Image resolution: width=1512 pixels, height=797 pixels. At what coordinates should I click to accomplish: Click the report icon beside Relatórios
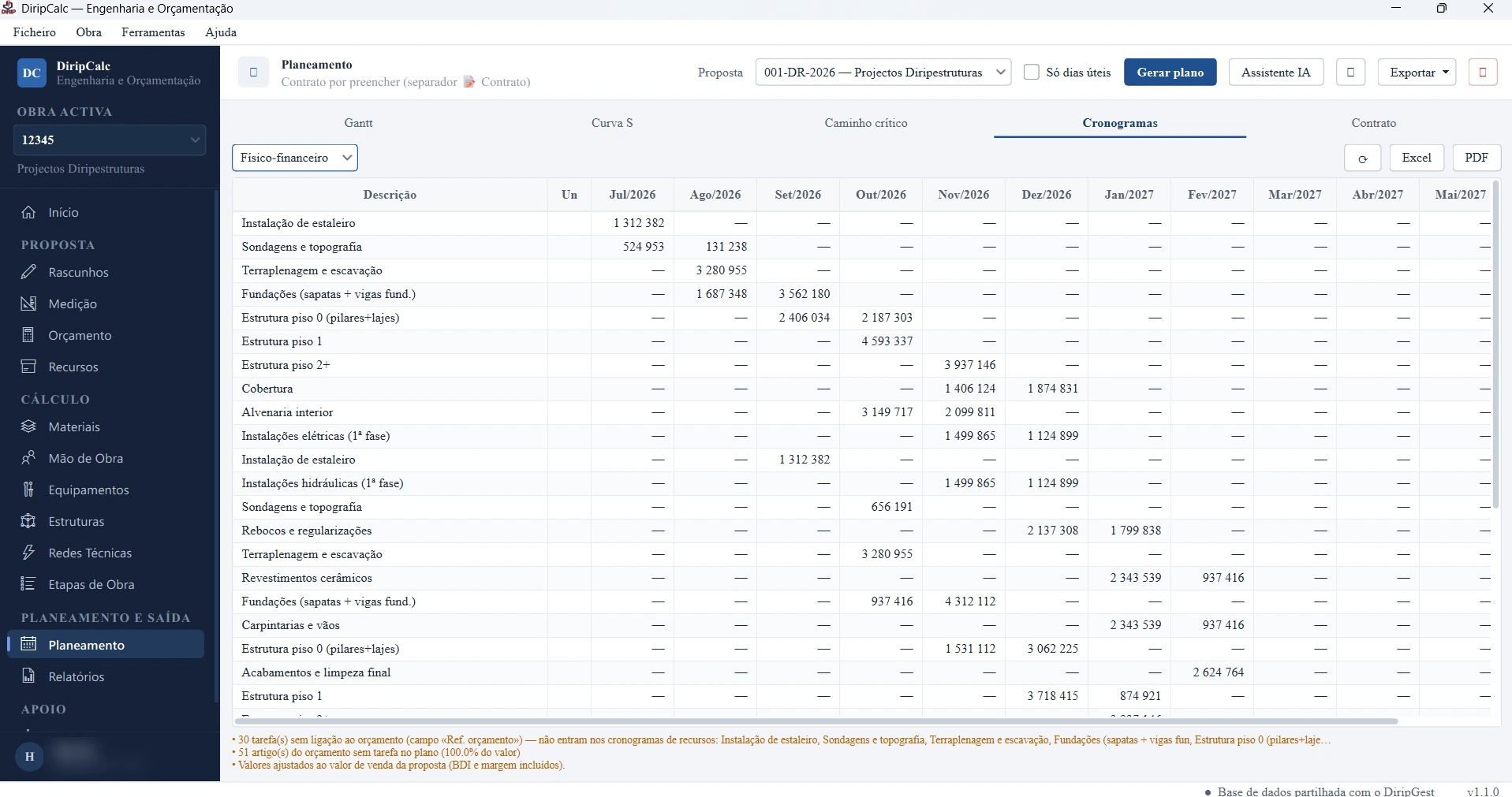(x=28, y=676)
